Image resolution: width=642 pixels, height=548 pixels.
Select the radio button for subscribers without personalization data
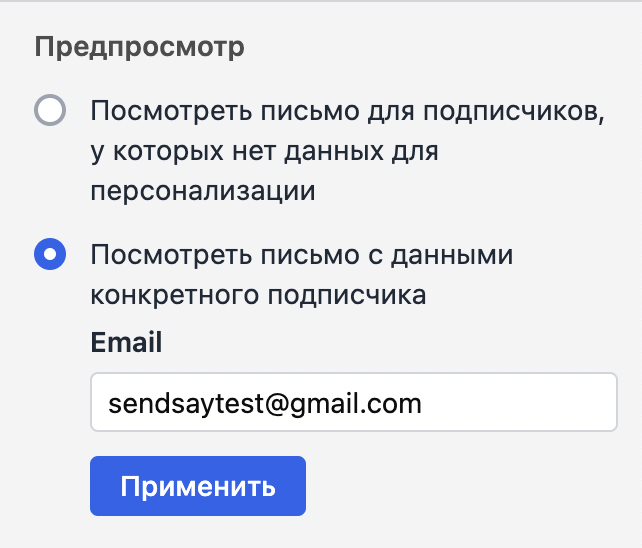[50, 110]
